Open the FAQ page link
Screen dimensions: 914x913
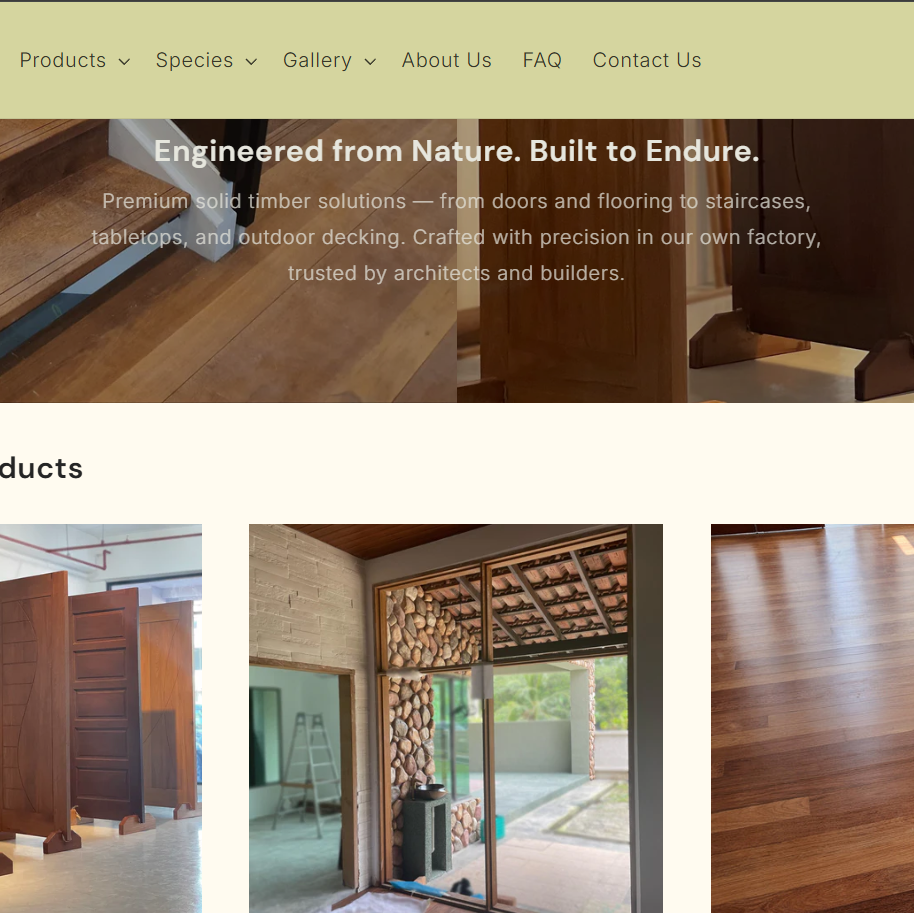542,60
